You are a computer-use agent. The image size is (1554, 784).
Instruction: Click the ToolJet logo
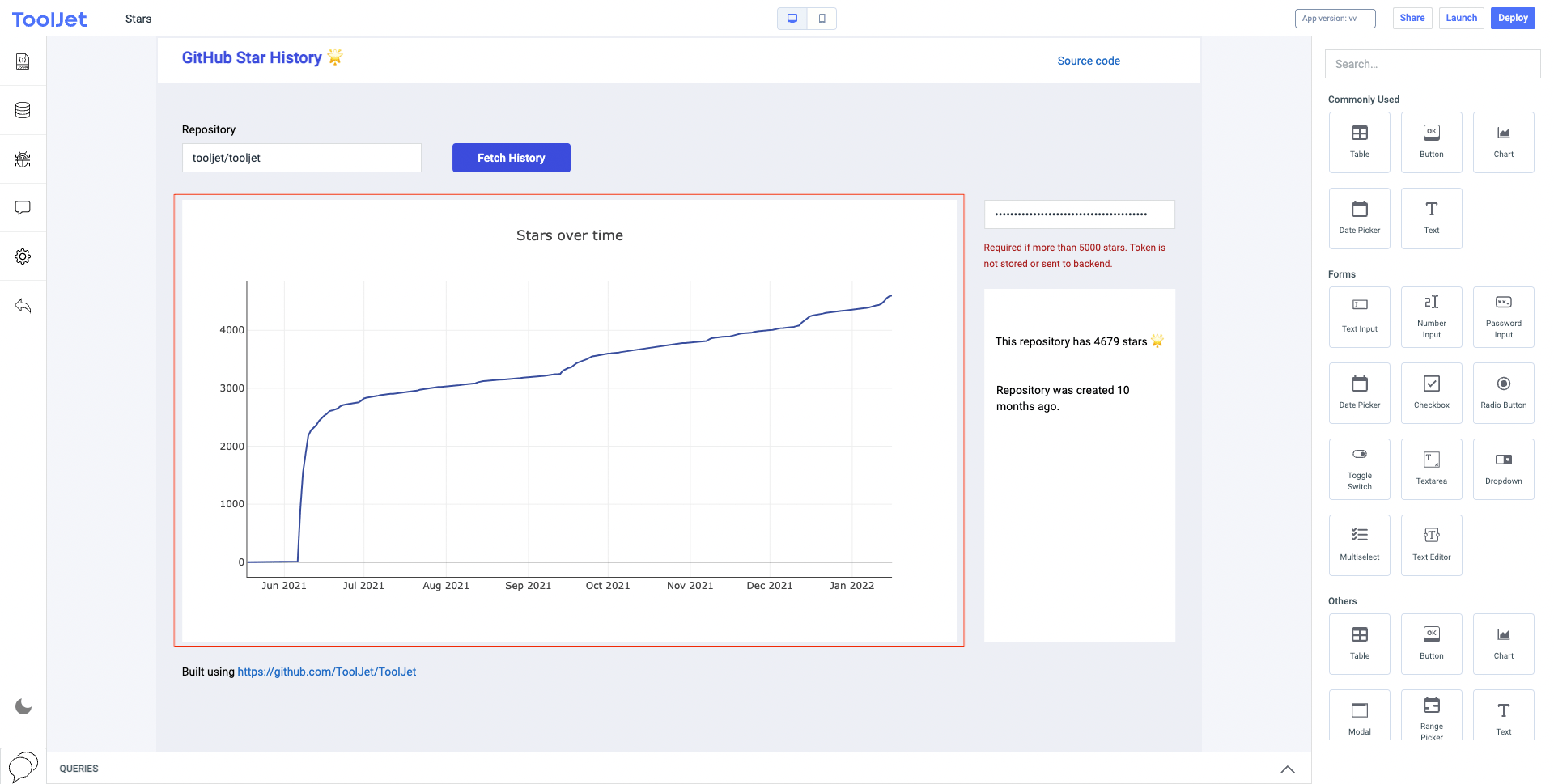click(x=49, y=19)
